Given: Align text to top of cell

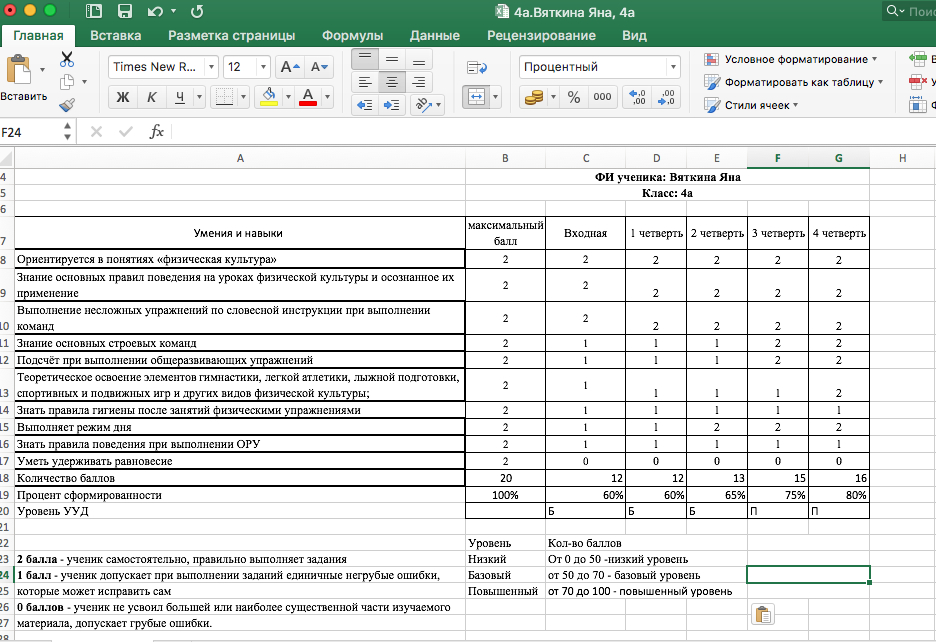Looking at the screenshot, I should click(x=365, y=59).
